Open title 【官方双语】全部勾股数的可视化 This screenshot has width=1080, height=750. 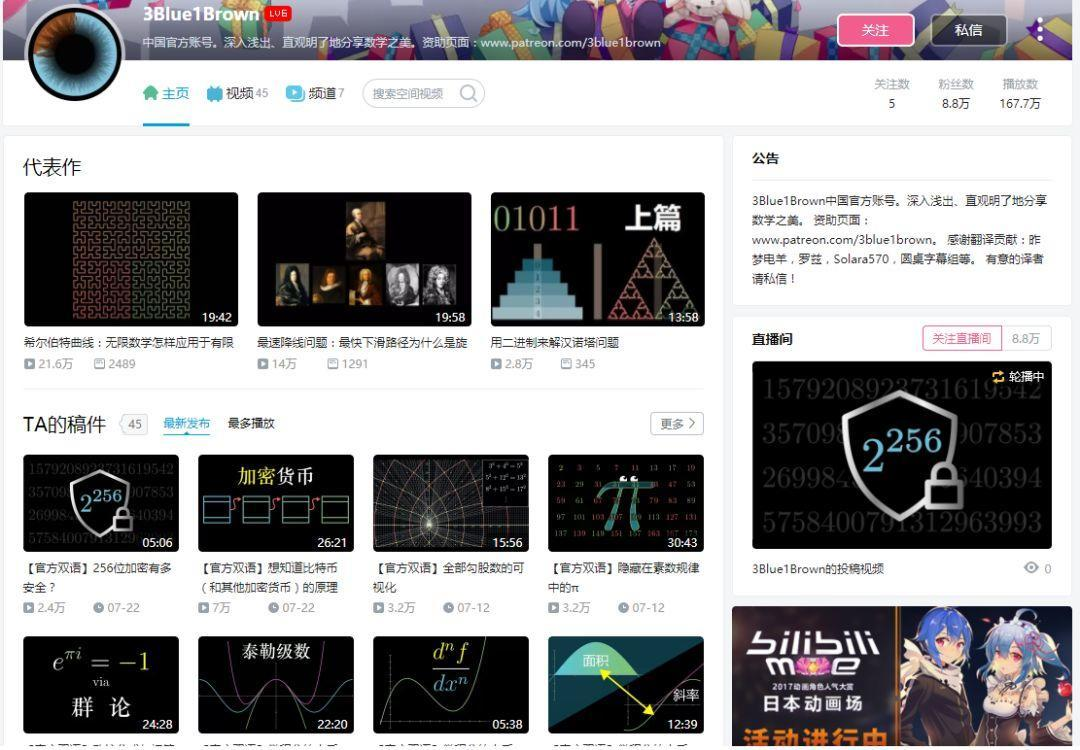(x=448, y=577)
